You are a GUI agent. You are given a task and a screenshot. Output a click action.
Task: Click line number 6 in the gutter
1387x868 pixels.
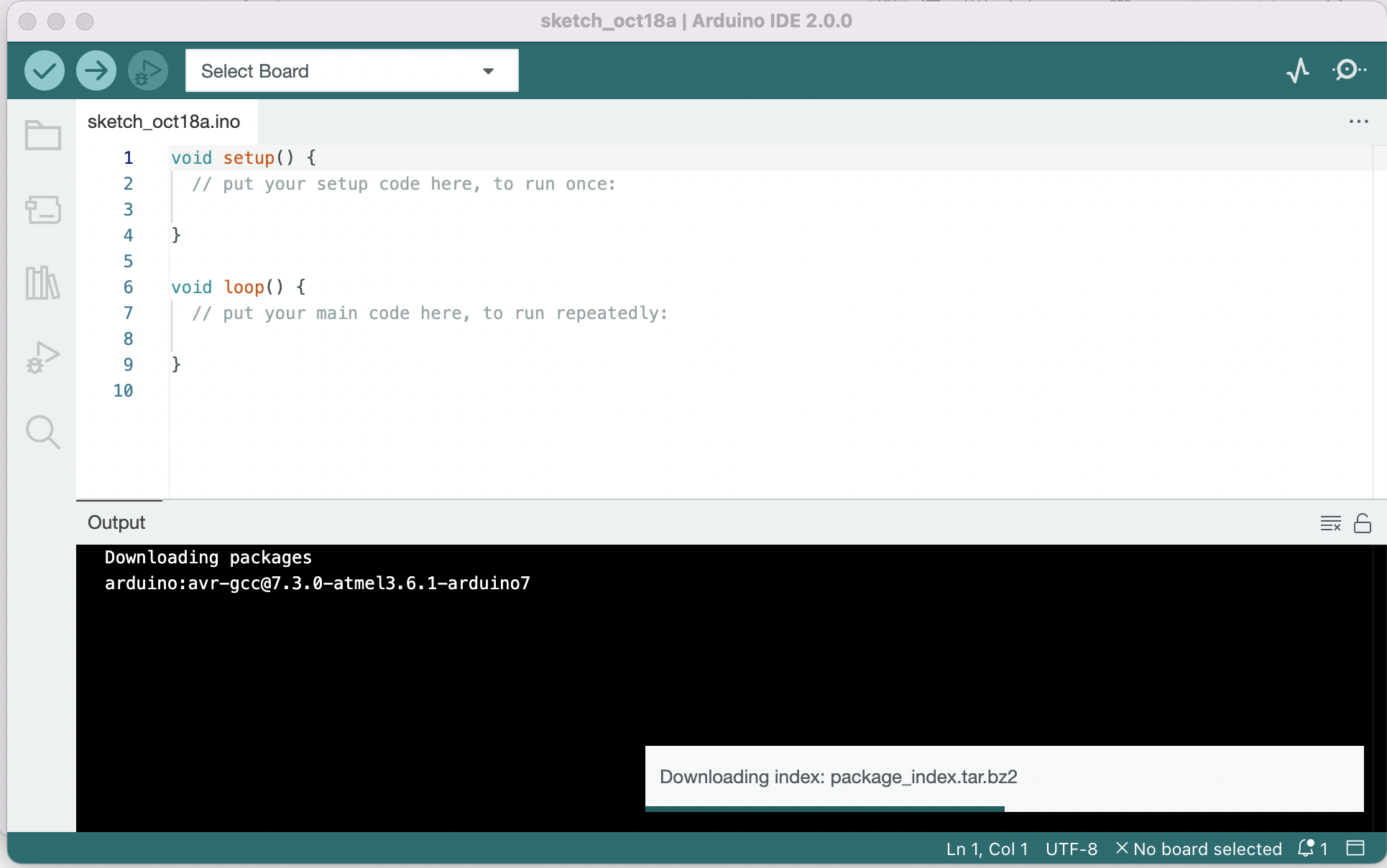click(x=128, y=287)
